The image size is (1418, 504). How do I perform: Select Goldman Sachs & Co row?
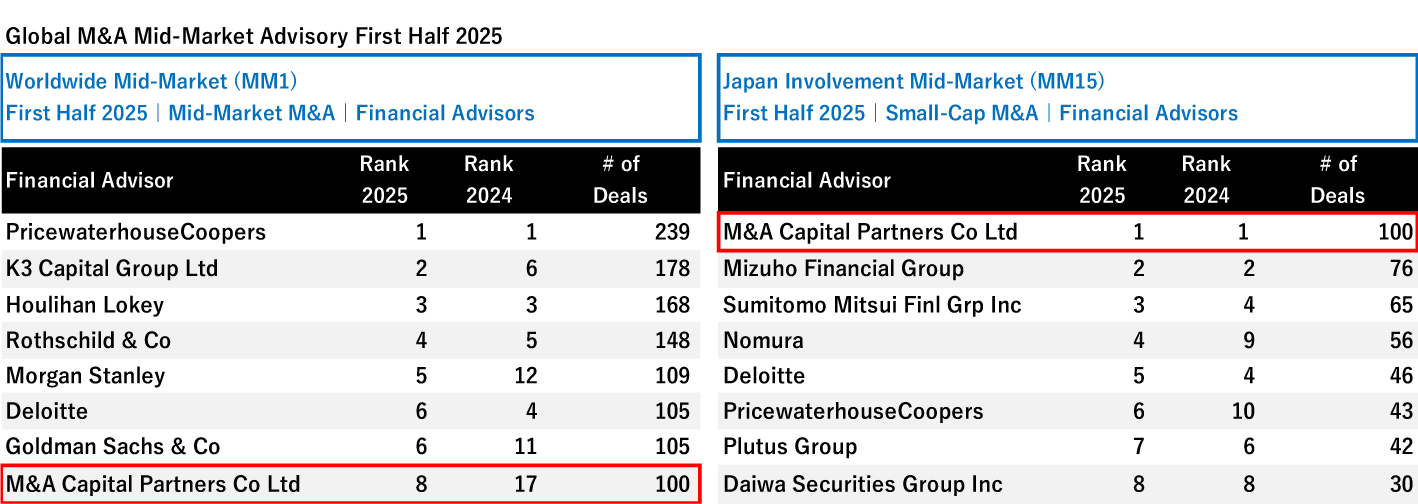(x=350, y=446)
